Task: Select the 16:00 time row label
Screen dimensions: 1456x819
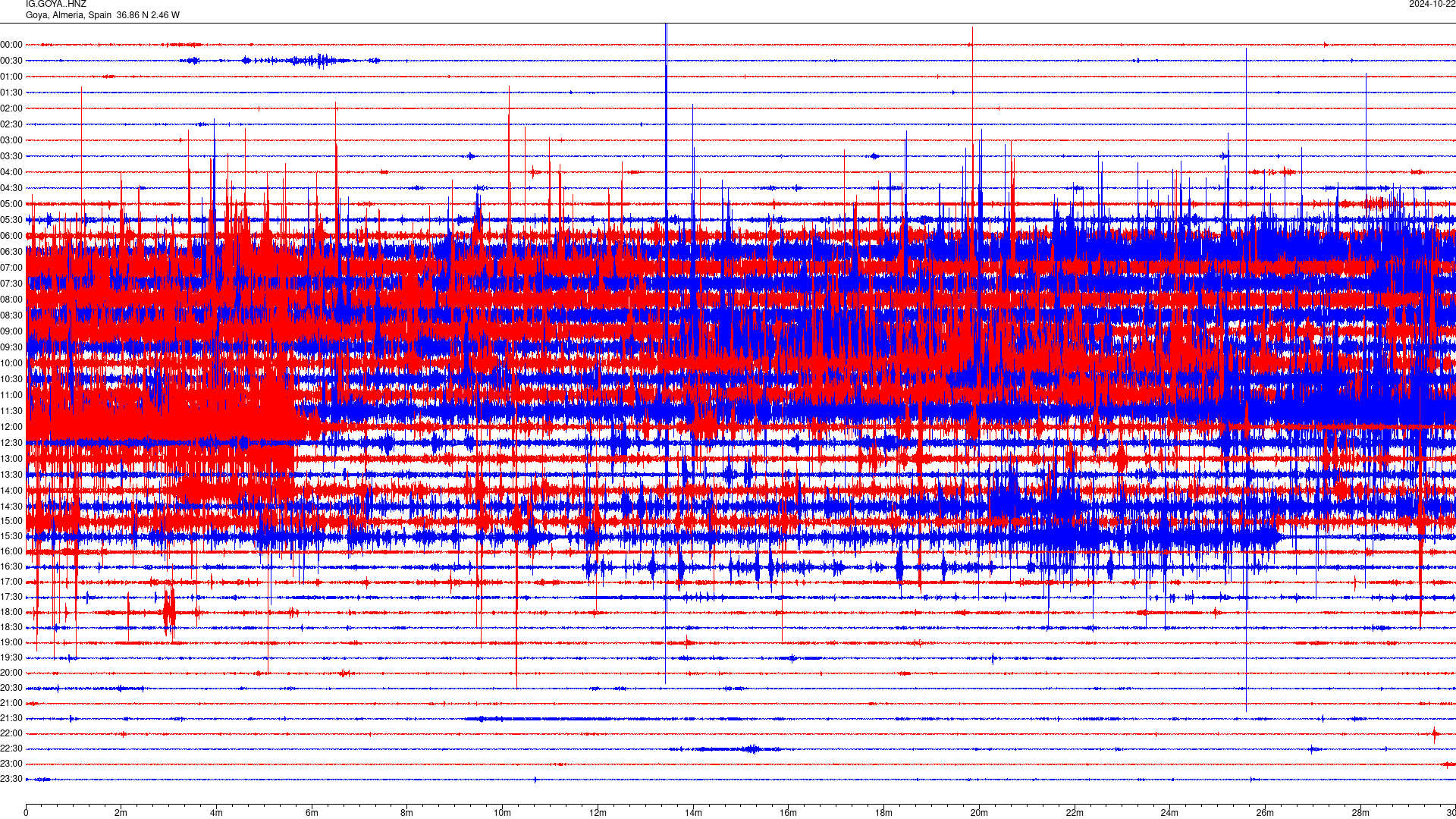Action: click(11, 551)
